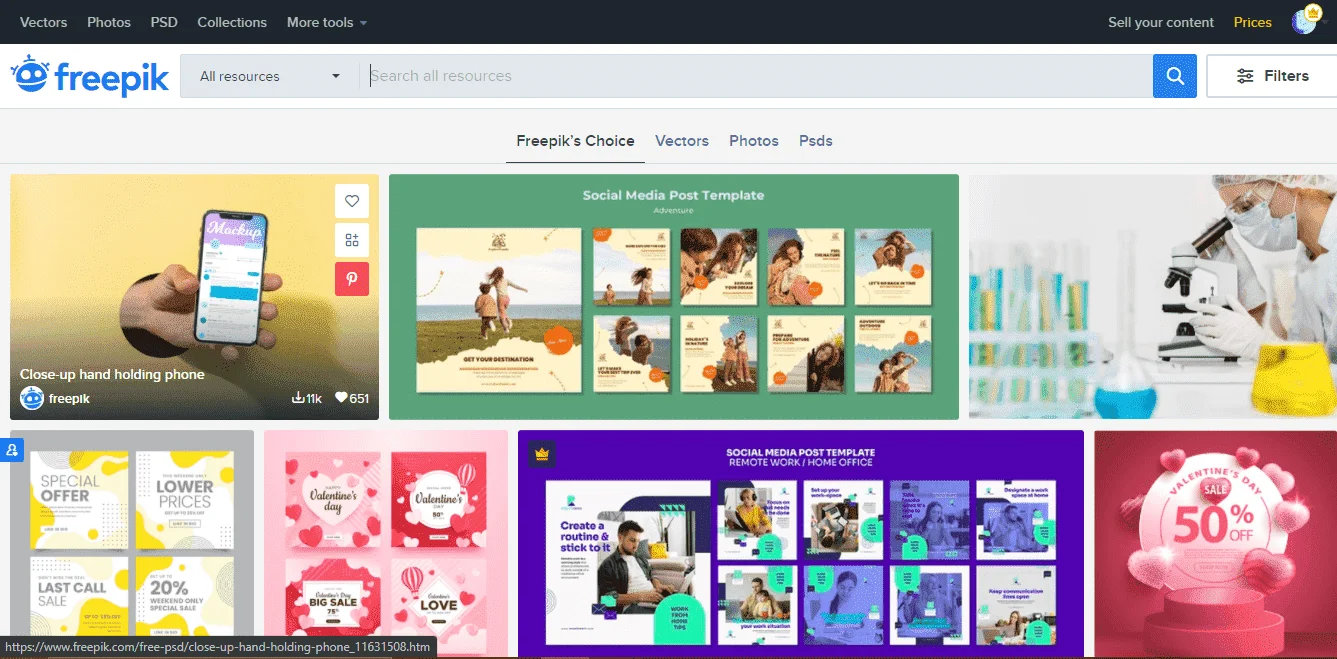Open the purple remote work template
Viewport: 1337px width, 659px height.
pos(801,543)
